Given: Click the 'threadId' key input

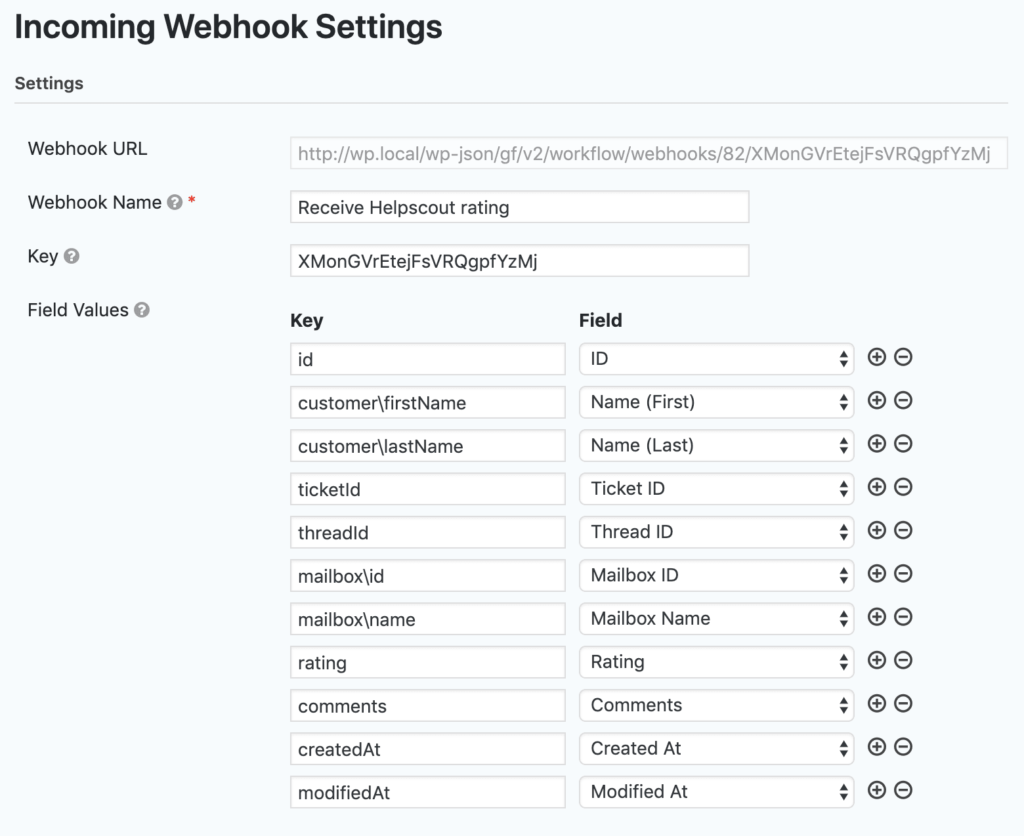Looking at the screenshot, I should [x=428, y=532].
